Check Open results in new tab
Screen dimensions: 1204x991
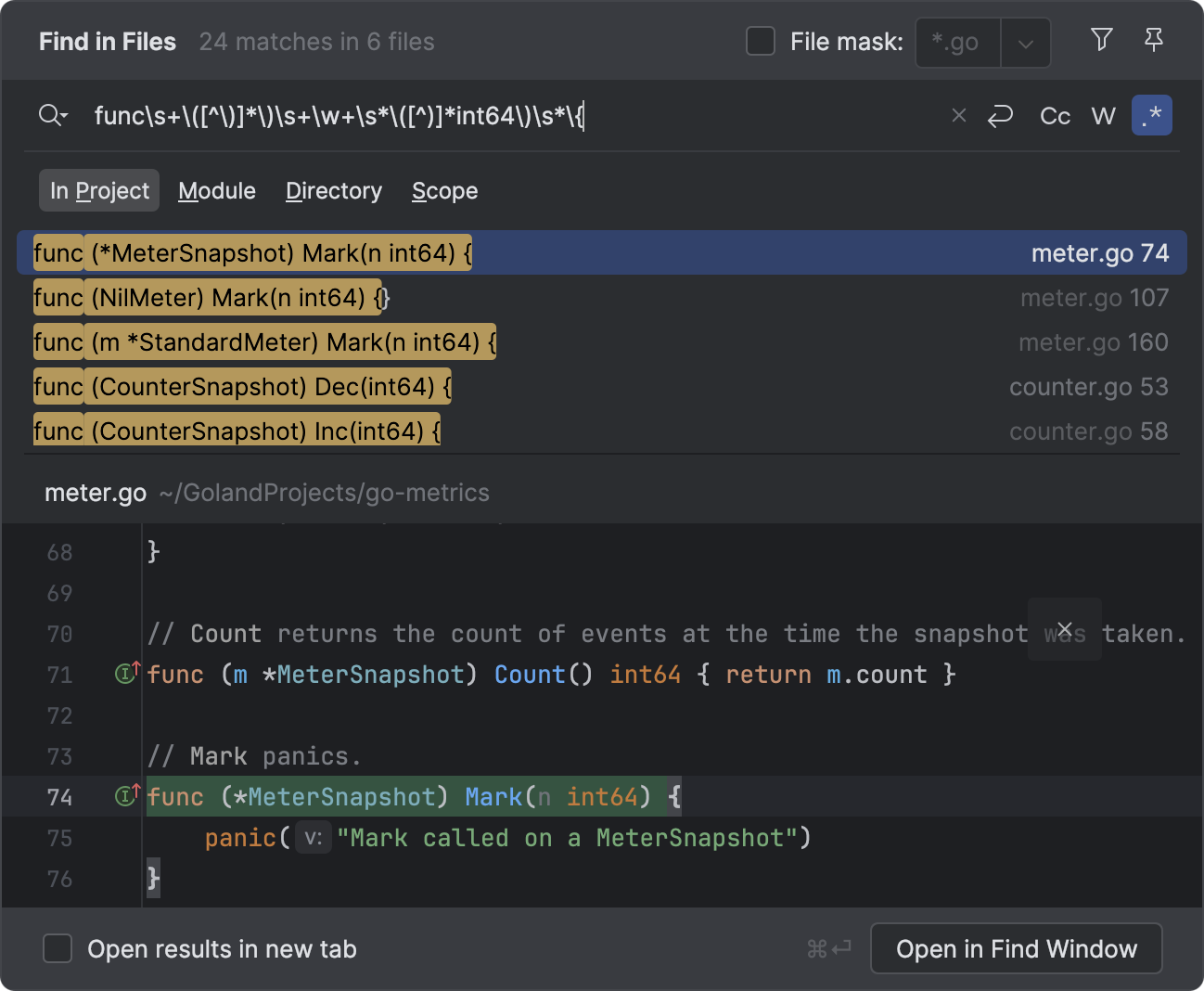58,948
